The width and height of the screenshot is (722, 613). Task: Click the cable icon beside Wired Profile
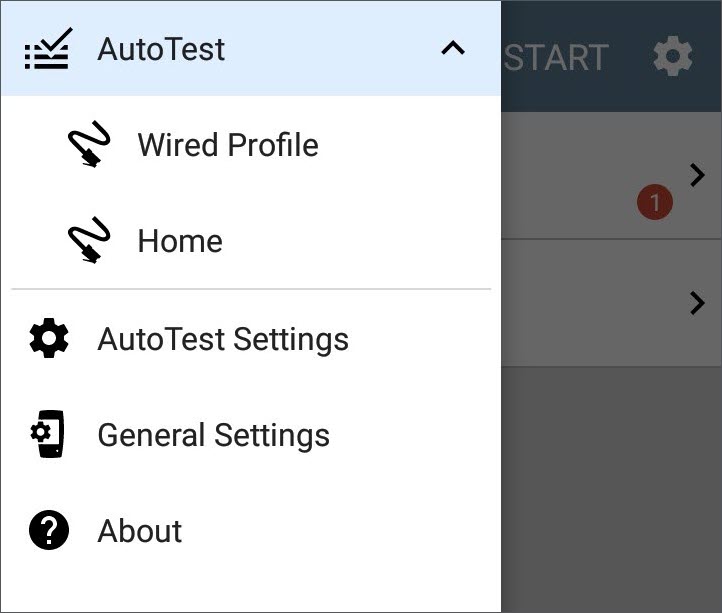pos(89,144)
